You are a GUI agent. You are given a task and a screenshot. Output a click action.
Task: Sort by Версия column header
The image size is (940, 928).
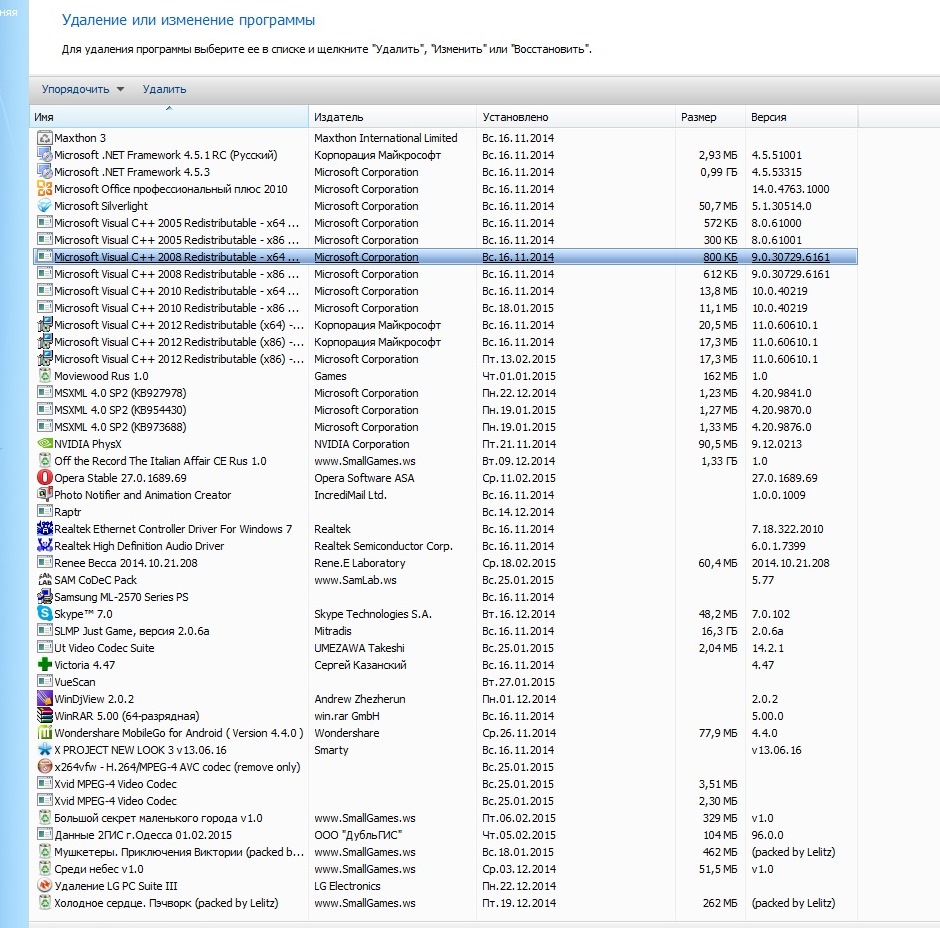click(x=800, y=117)
